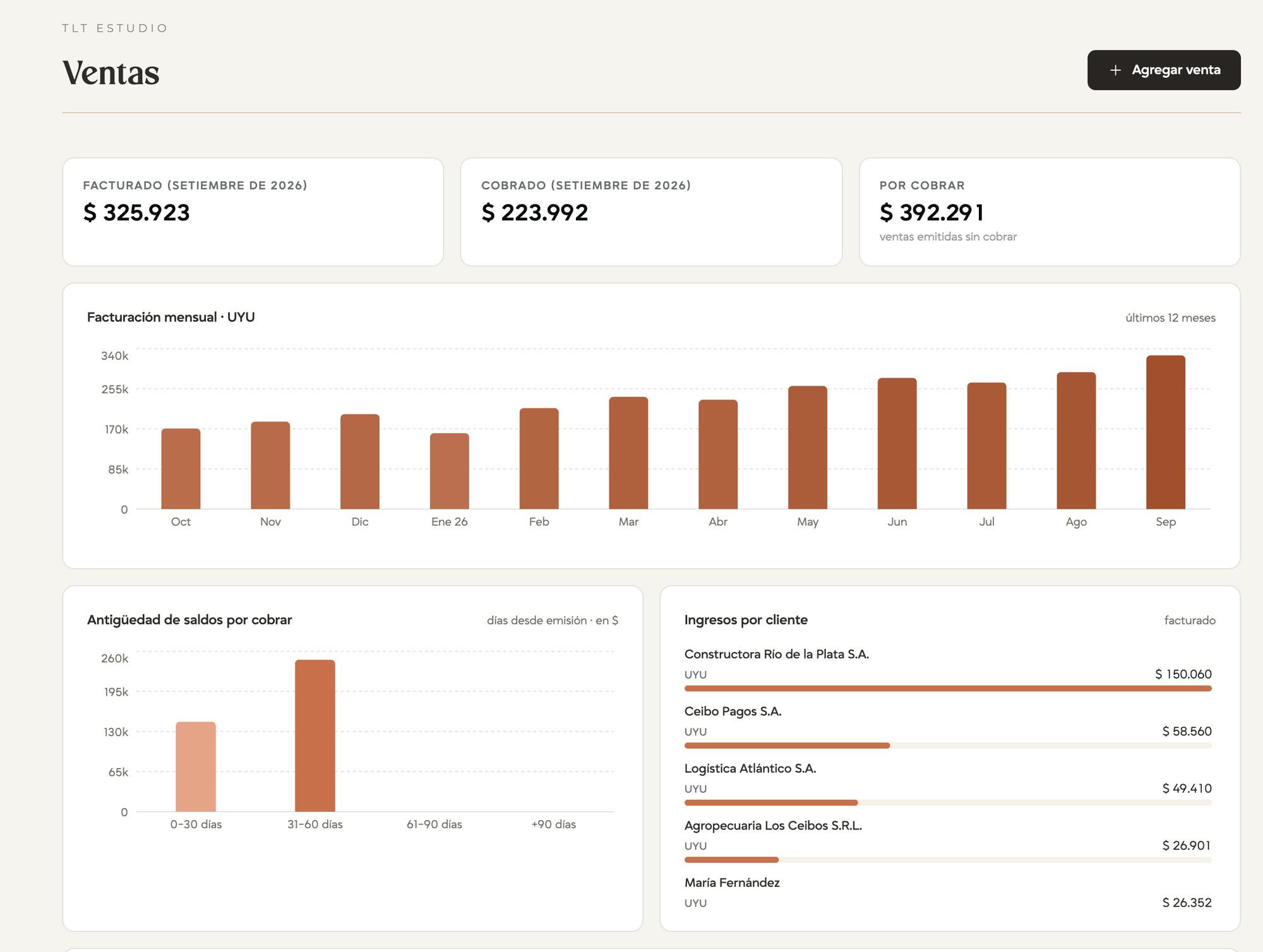1263x952 pixels.
Task: Select client name María Fernández
Action: pyautogui.click(x=732, y=883)
